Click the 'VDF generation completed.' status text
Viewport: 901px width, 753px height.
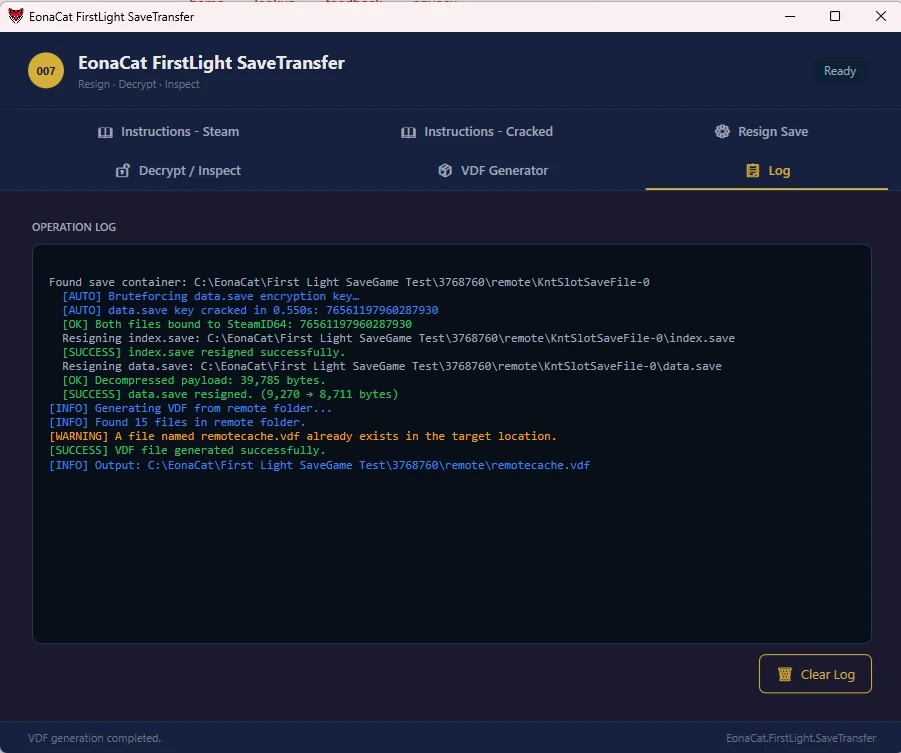[x=95, y=738]
